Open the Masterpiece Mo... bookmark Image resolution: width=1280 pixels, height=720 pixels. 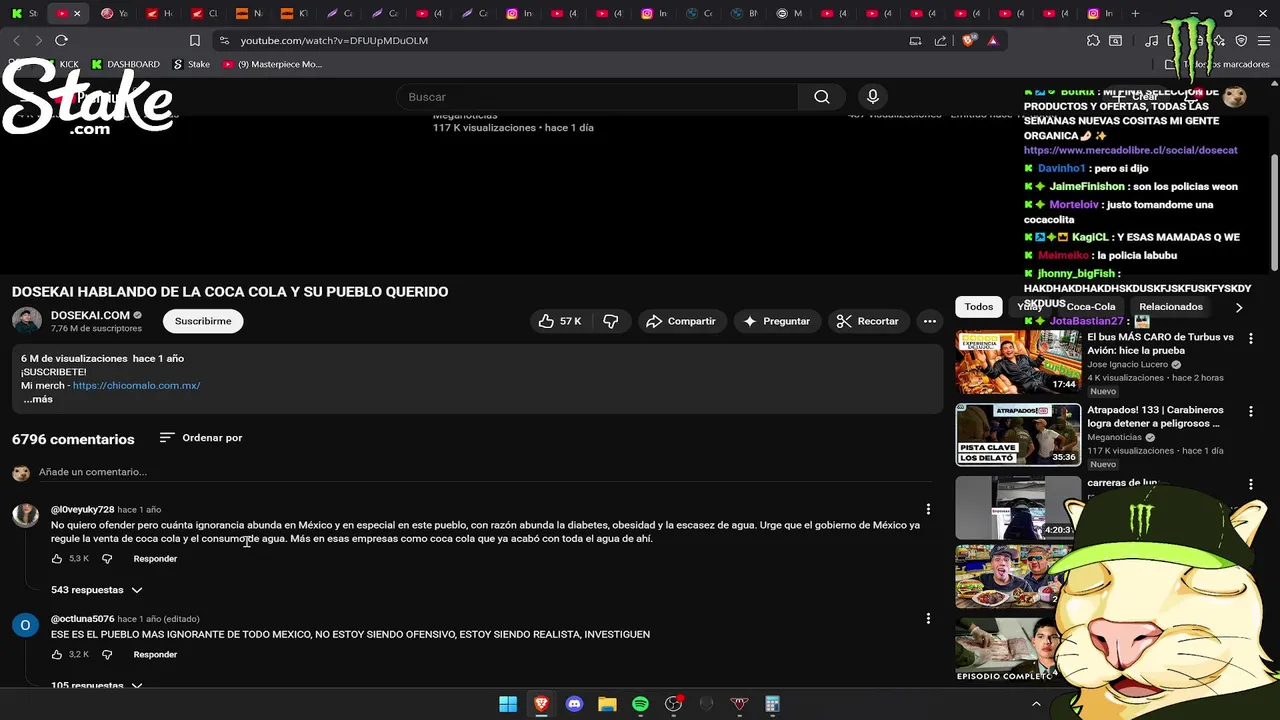pyautogui.click(x=272, y=64)
